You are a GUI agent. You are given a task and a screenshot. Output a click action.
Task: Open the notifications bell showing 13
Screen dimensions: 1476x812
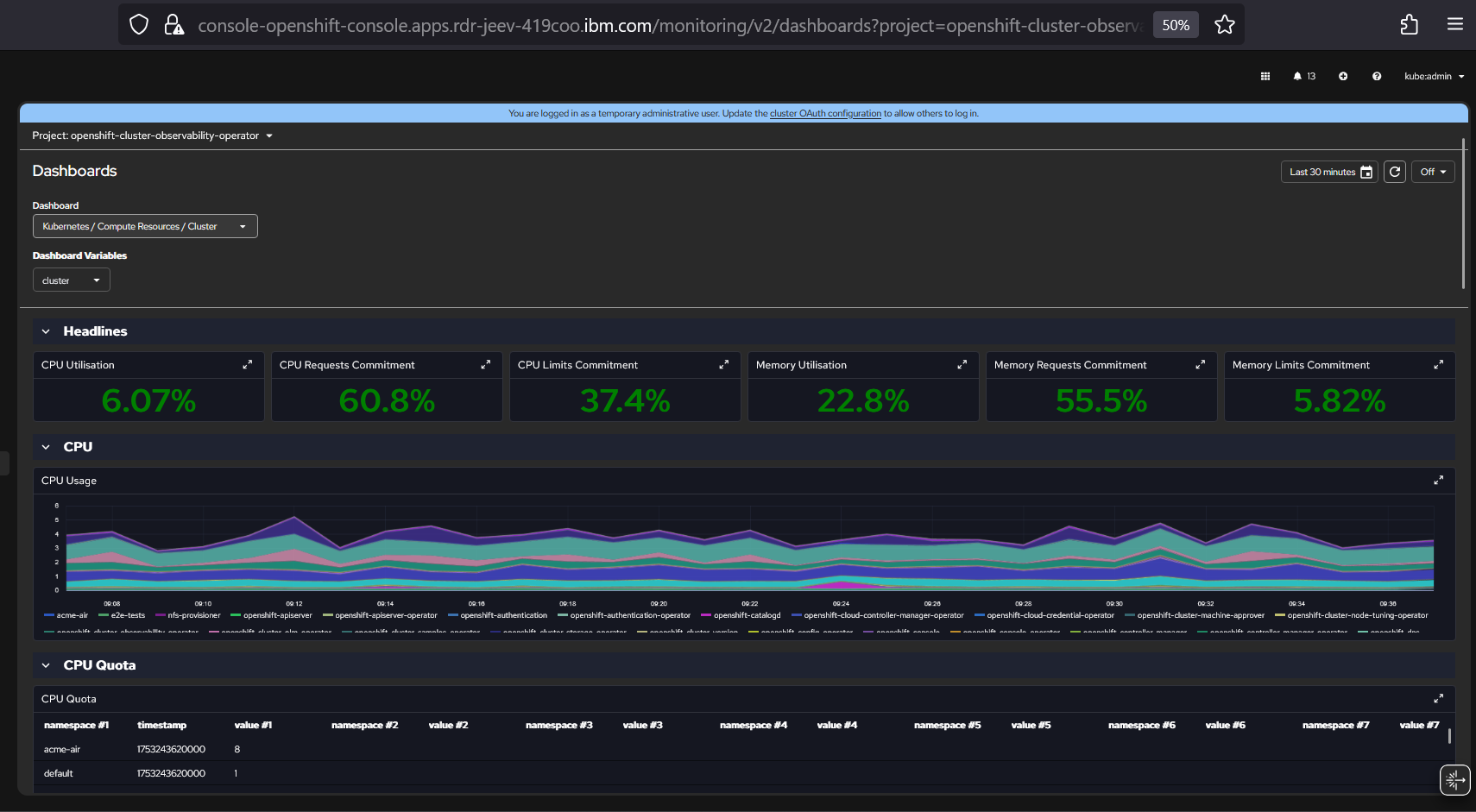click(1303, 76)
